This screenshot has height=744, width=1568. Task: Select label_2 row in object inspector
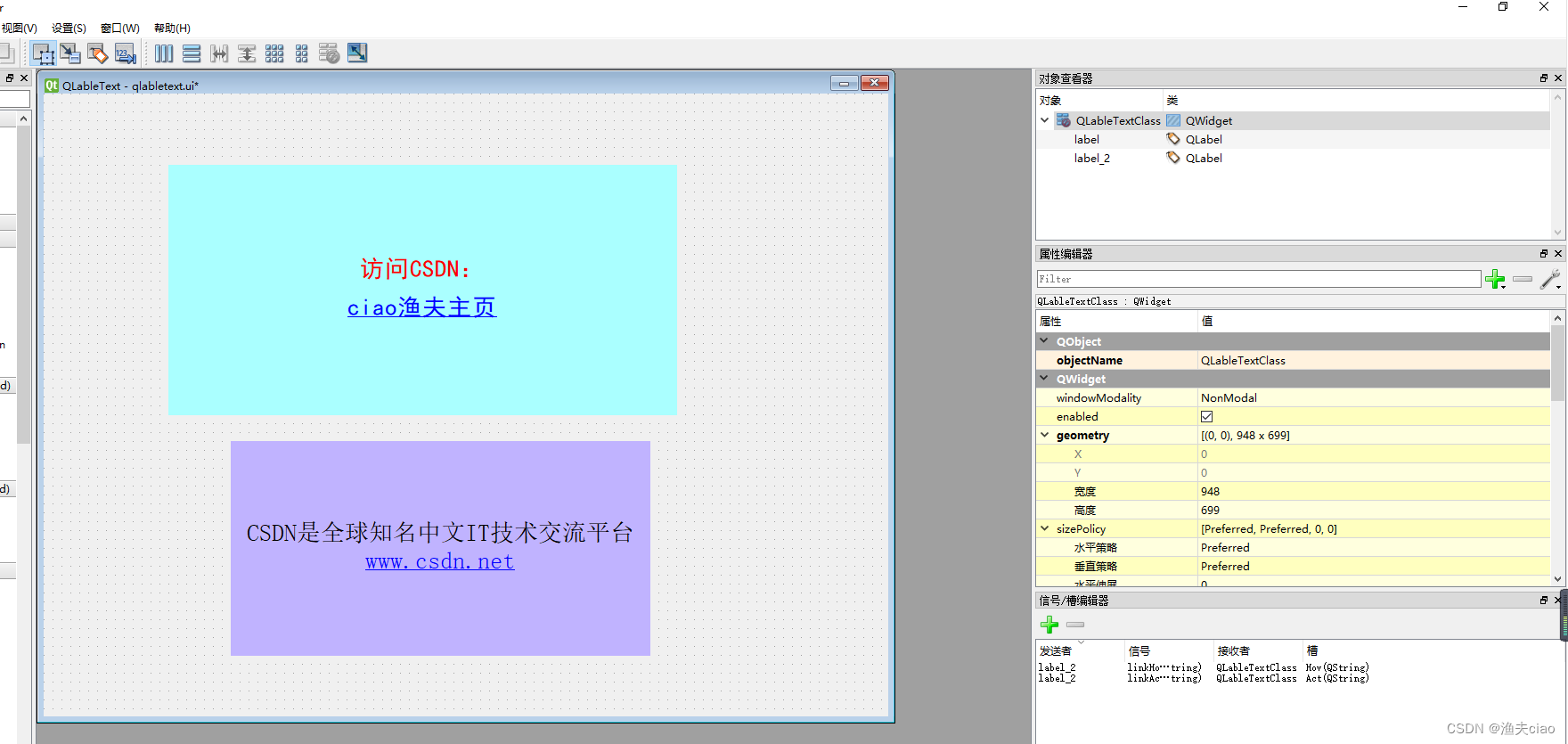click(x=1293, y=158)
